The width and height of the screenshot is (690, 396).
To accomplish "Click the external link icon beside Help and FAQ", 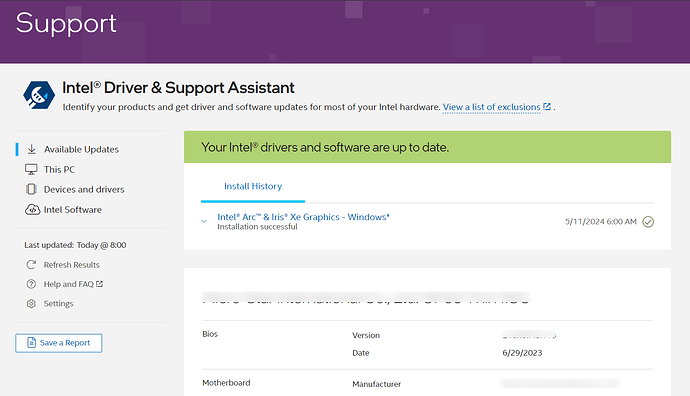I will coord(99,284).
